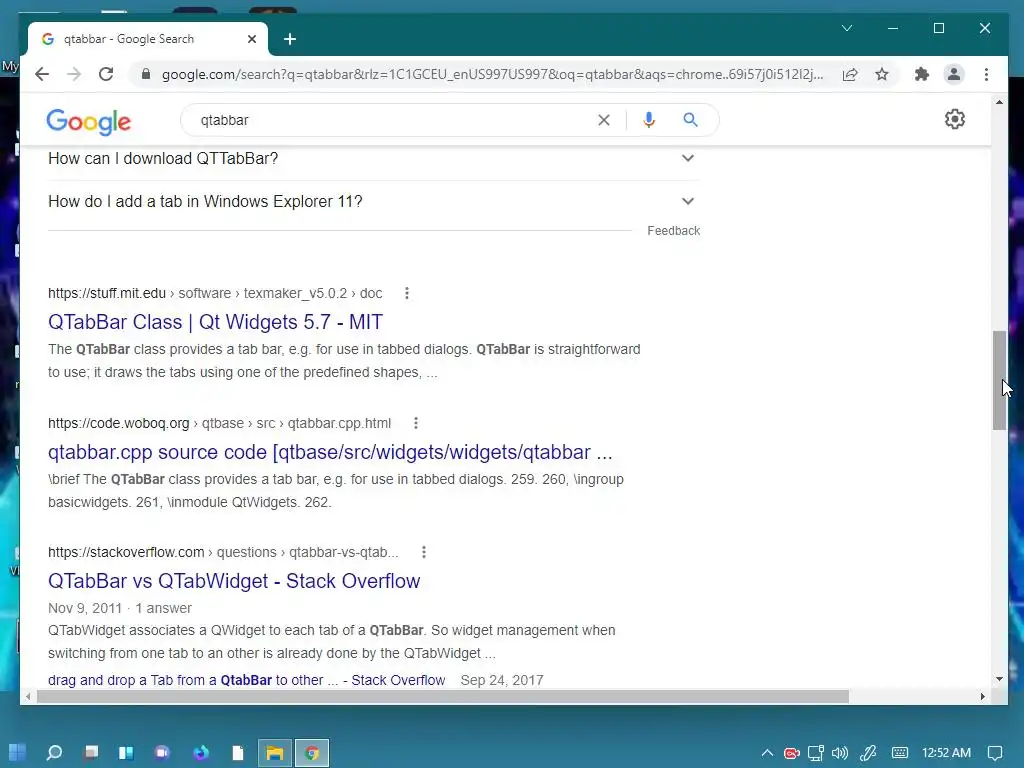Open QTabBar Class Qt Widgets MIT result

215,322
